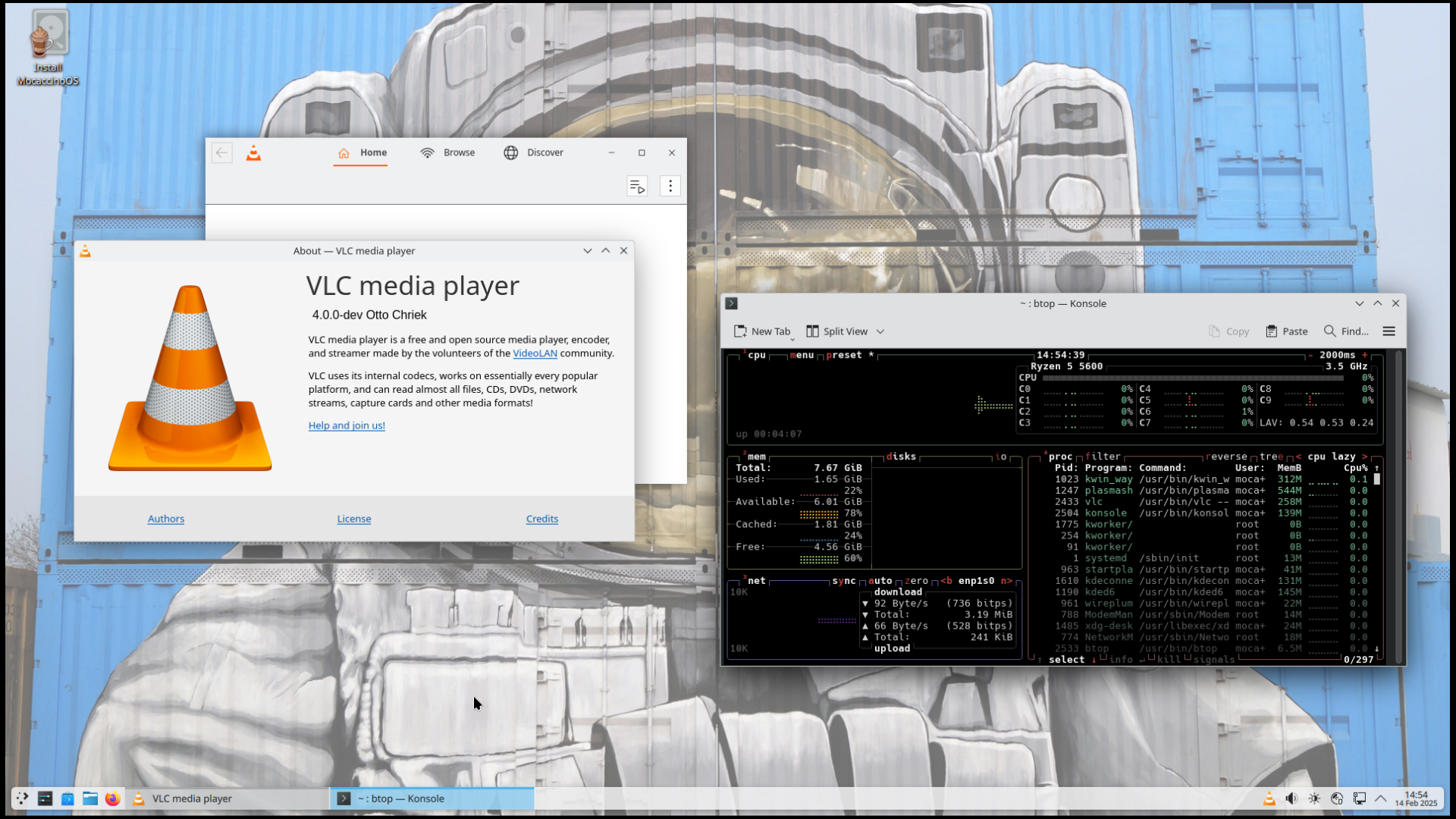The width and height of the screenshot is (1456, 819).
Task: Open Install MocaccinoOS desktop icon
Action: coord(48,47)
